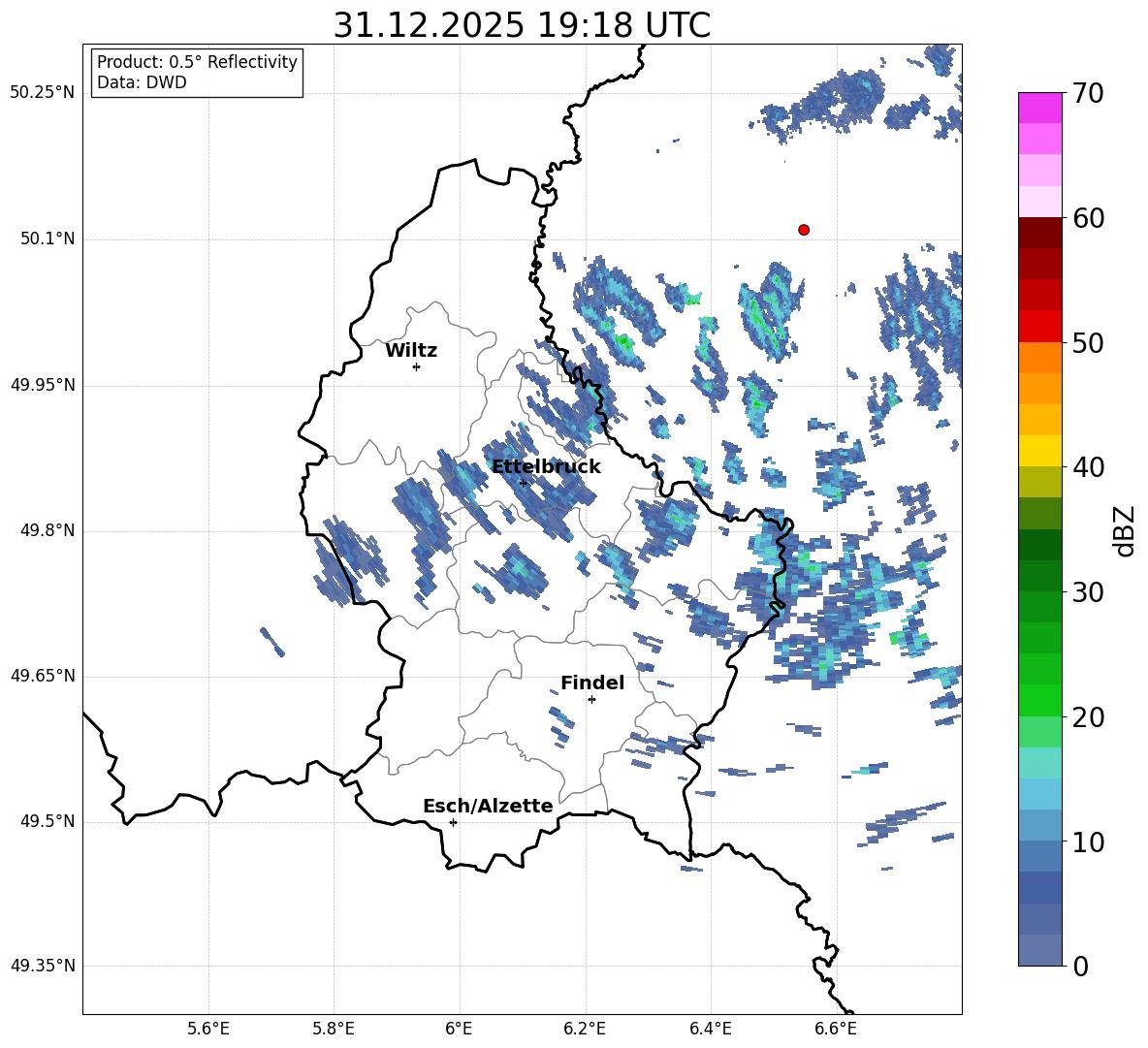Click the 10 value on colorbar
Image resolution: width=1148 pixels, height=1048 pixels.
click(1088, 842)
